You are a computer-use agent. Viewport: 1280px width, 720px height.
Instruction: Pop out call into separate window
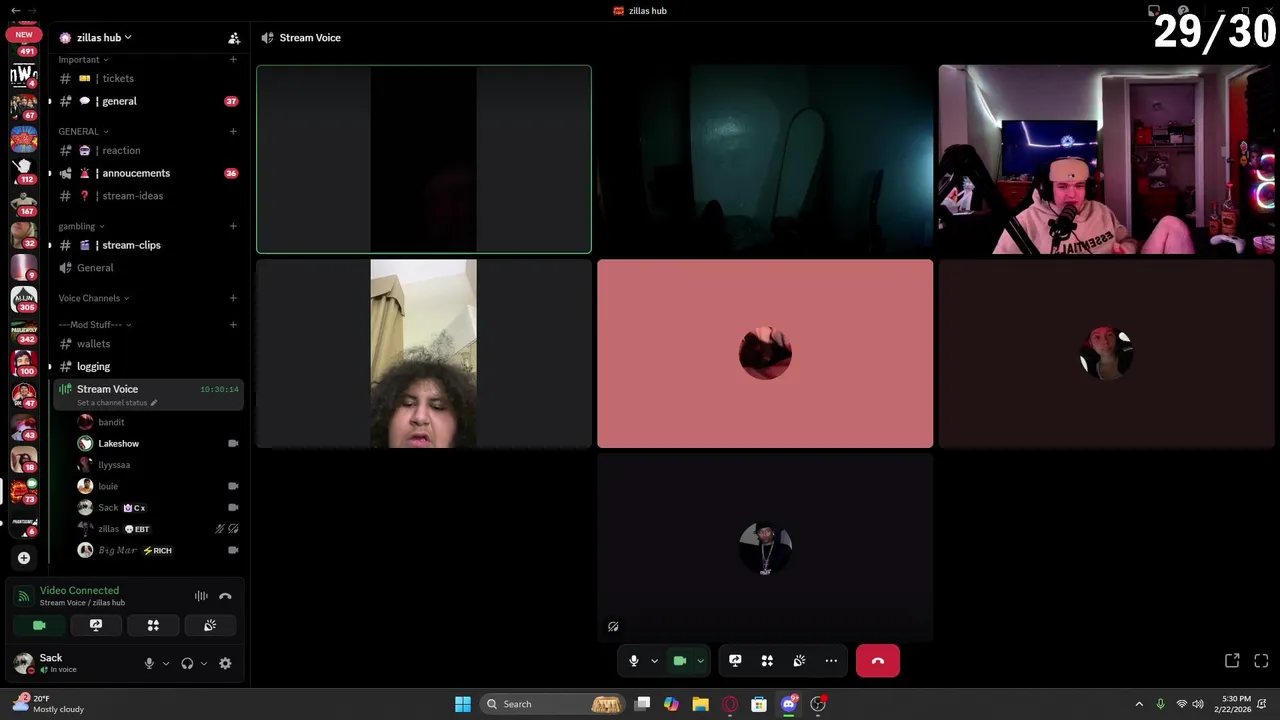click(x=1232, y=661)
